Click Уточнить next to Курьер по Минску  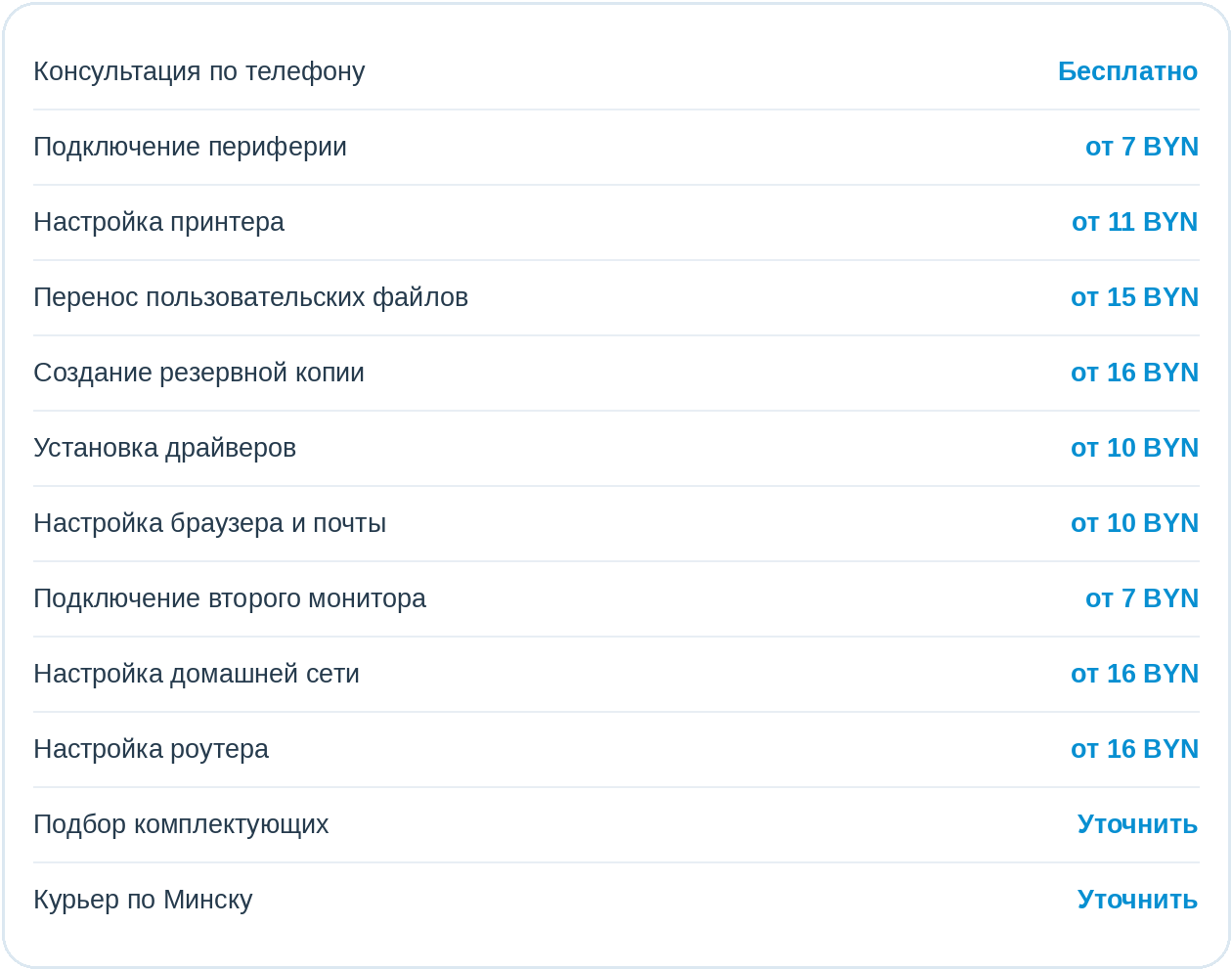(x=1137, y=901)
